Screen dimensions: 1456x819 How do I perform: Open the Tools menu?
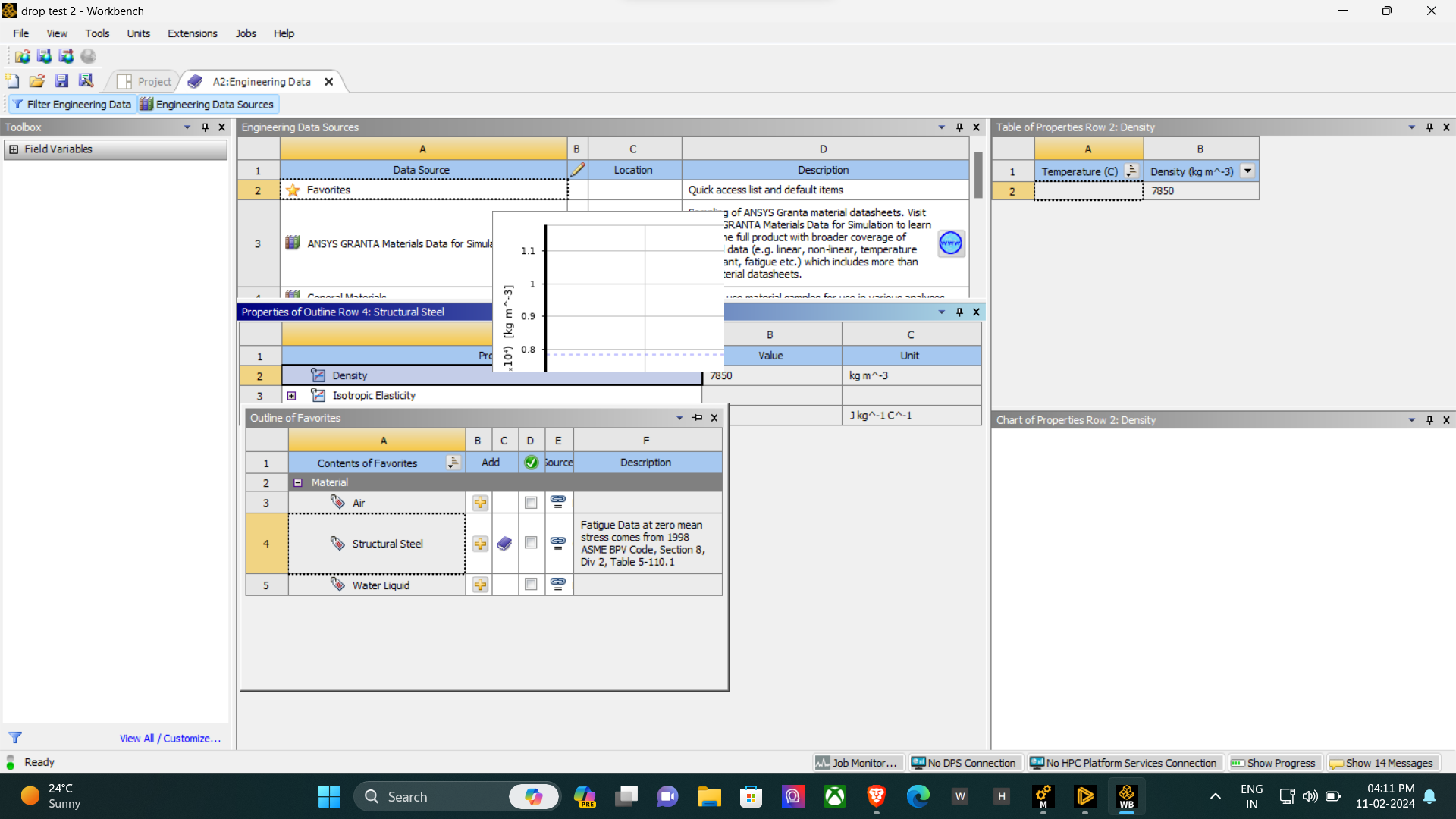97,33
